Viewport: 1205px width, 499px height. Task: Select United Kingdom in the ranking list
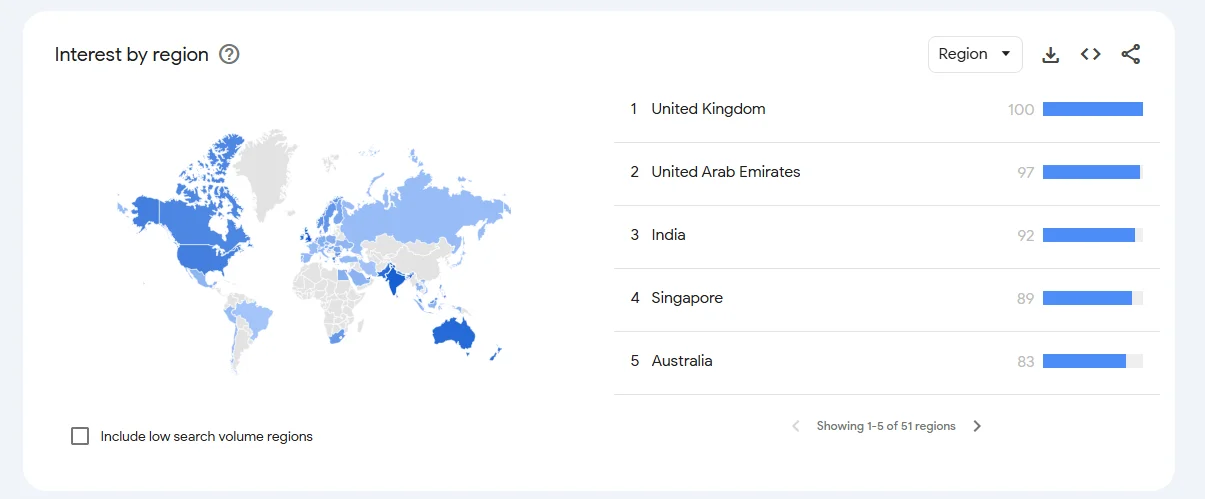click(x=708, y=109)
